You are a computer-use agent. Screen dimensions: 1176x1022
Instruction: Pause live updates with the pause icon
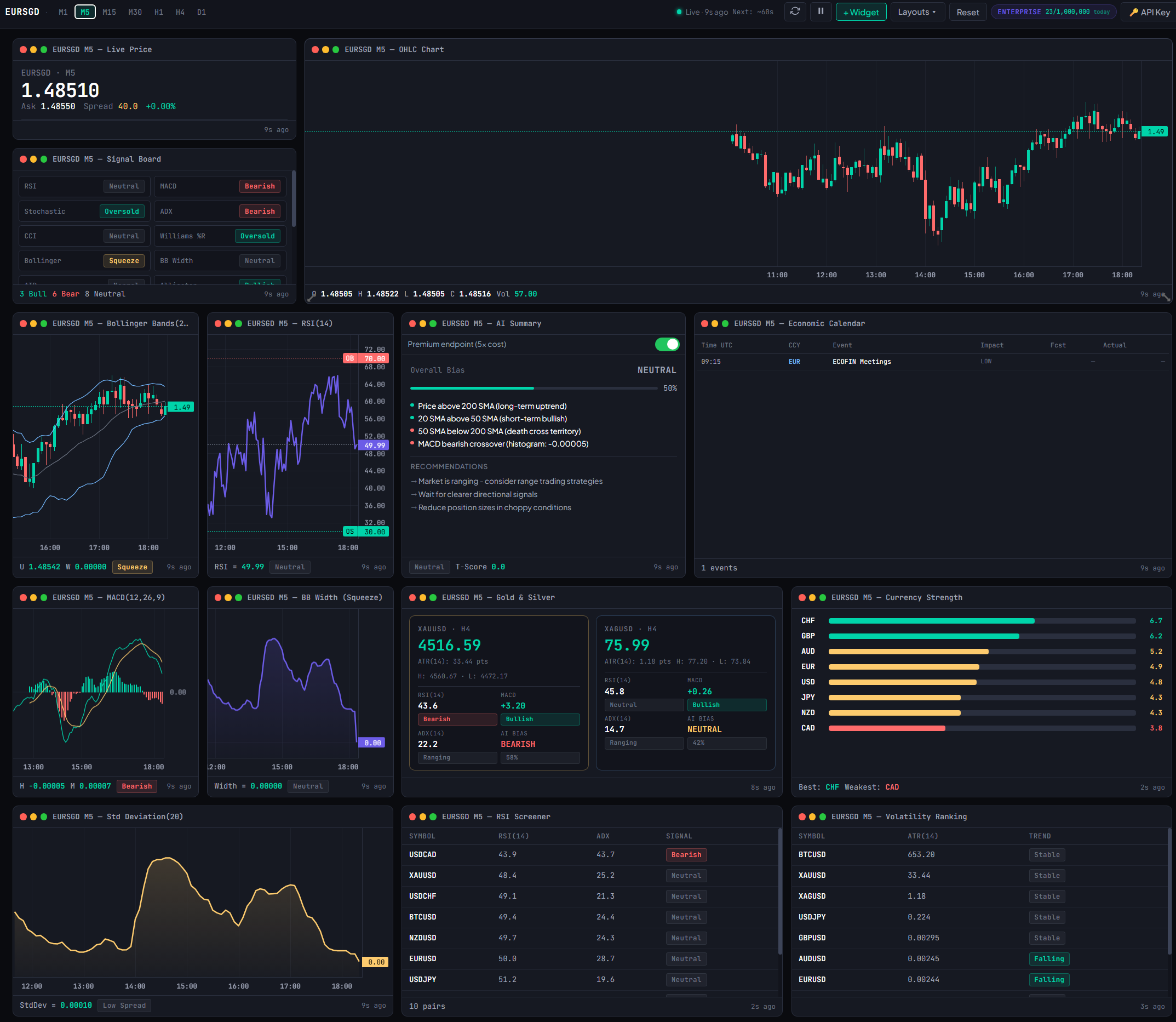click(821, 12)
